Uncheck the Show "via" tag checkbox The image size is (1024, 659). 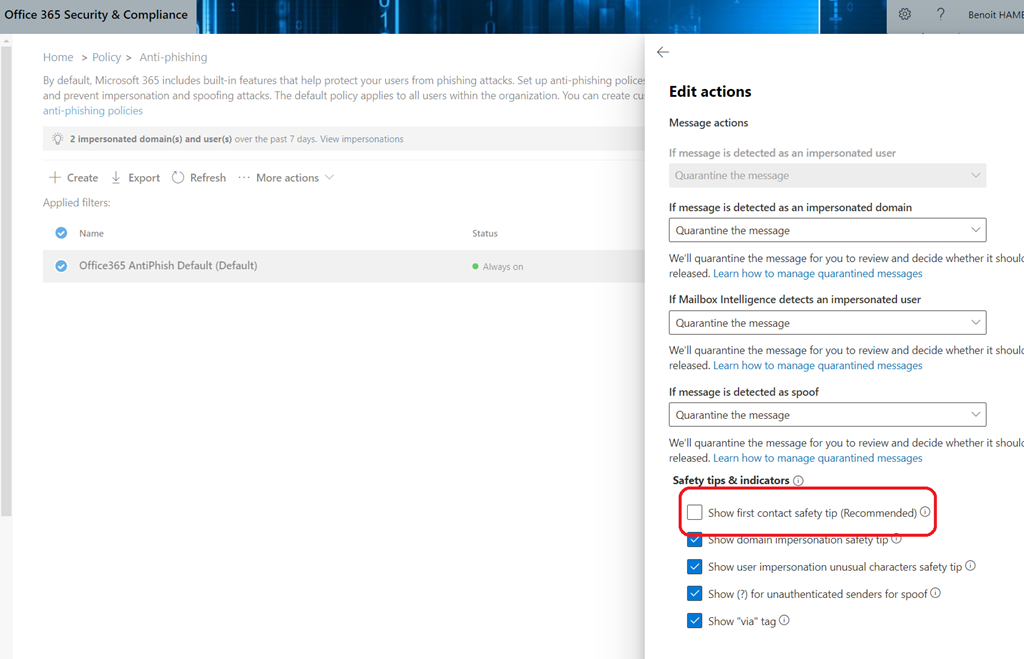(x=694, y=620)
